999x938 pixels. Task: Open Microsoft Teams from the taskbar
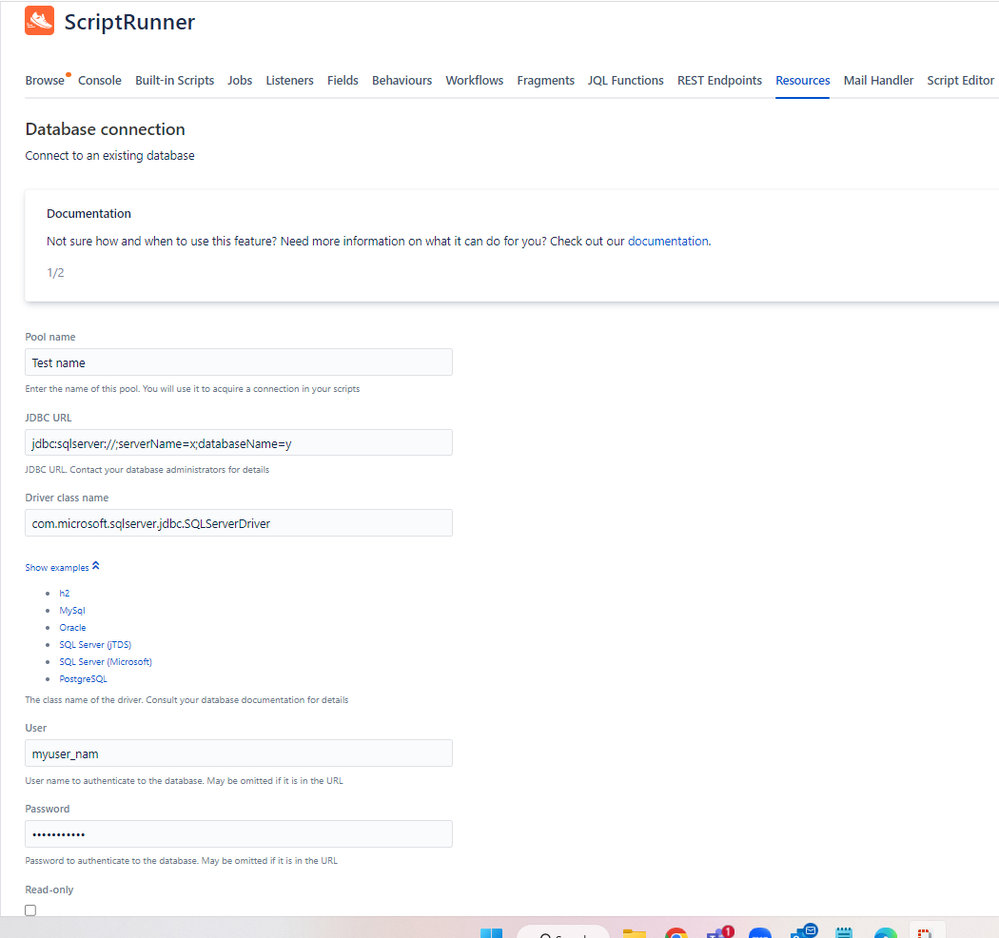[x=720, y=932]
